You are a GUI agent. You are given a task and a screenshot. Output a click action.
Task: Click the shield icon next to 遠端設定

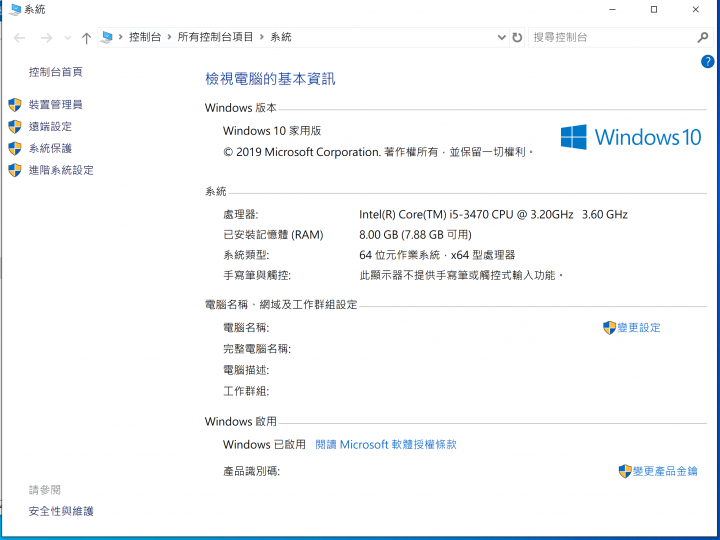tap(15, 127)
